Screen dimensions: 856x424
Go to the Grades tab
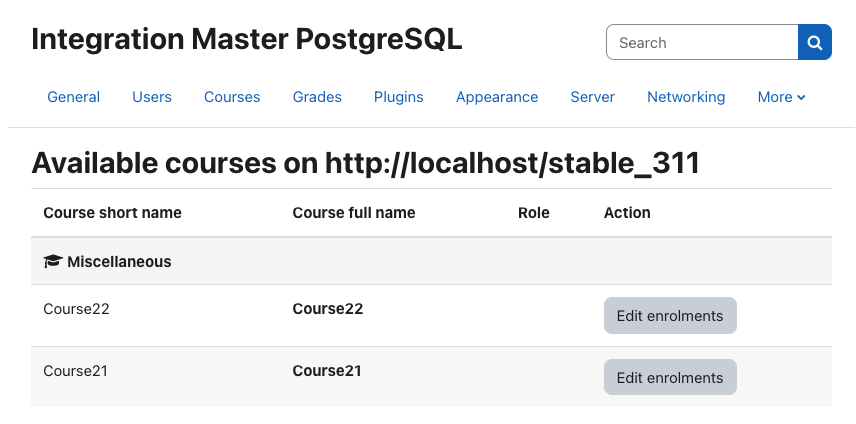click(317, 97)
